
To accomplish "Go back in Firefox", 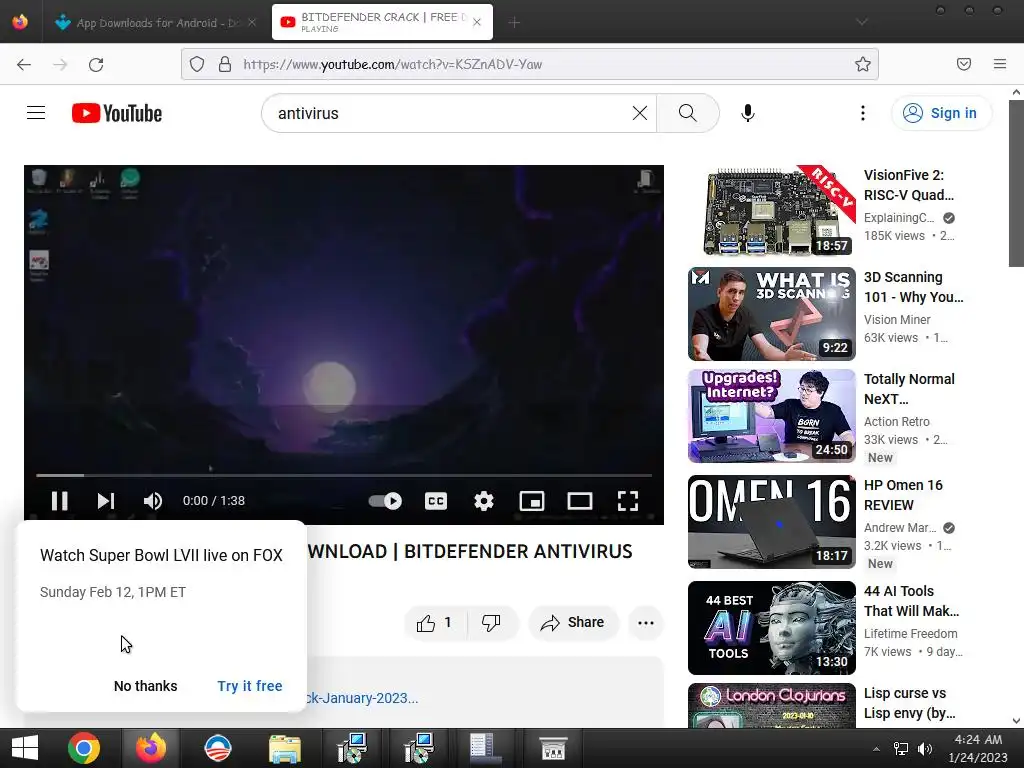I will (x=24, y=64).
